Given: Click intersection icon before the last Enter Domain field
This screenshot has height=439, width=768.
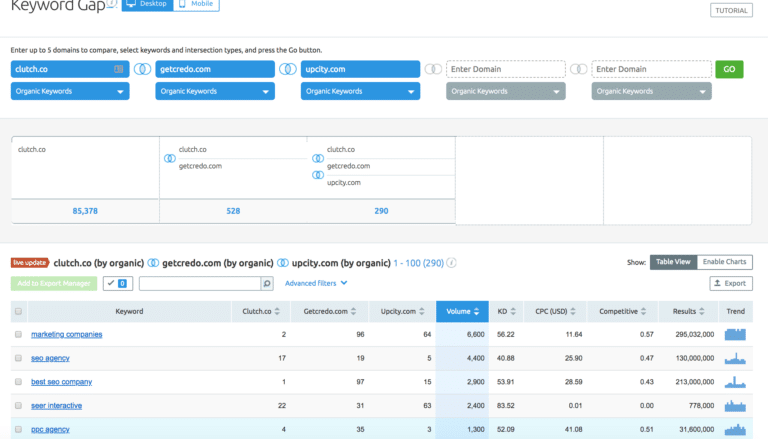Looking at the screenshot, I should click(x=578, y=69).
